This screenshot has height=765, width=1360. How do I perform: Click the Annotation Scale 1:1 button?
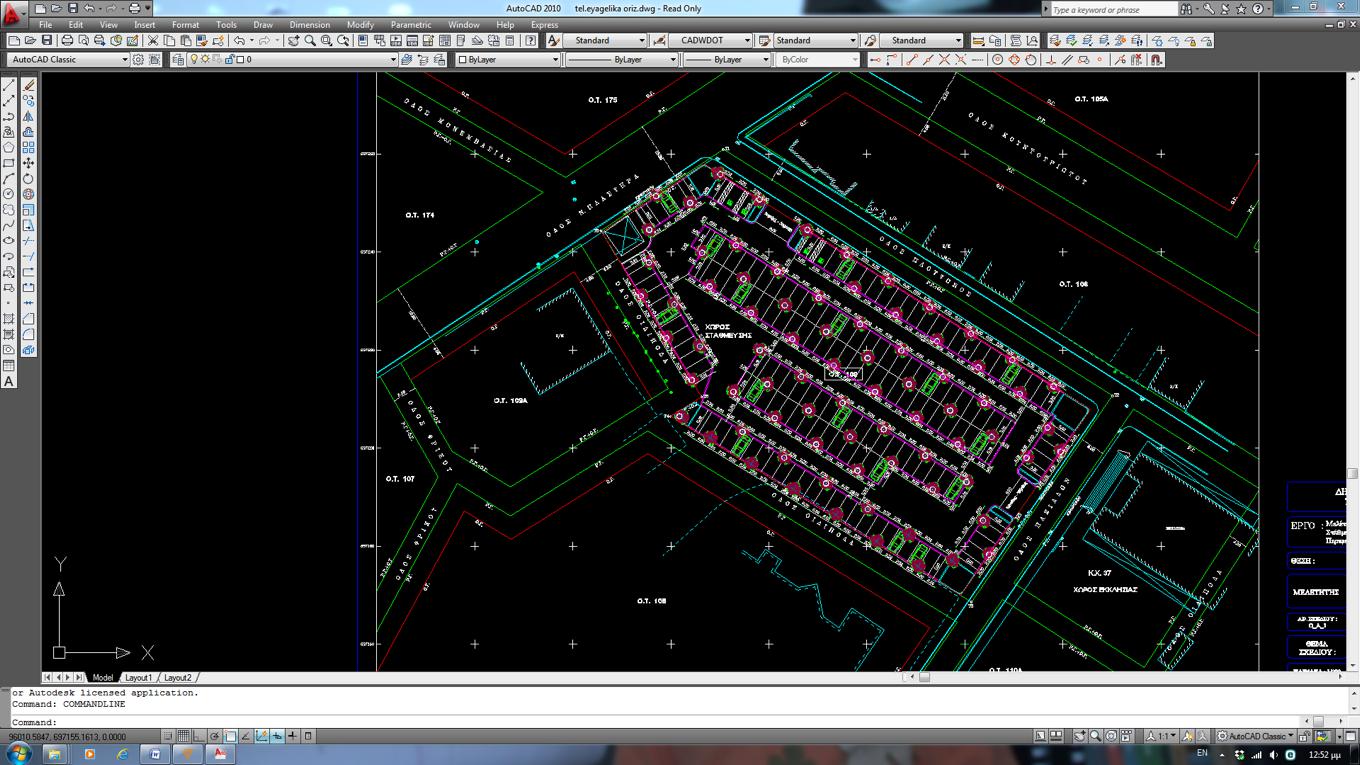(1161, 736)
